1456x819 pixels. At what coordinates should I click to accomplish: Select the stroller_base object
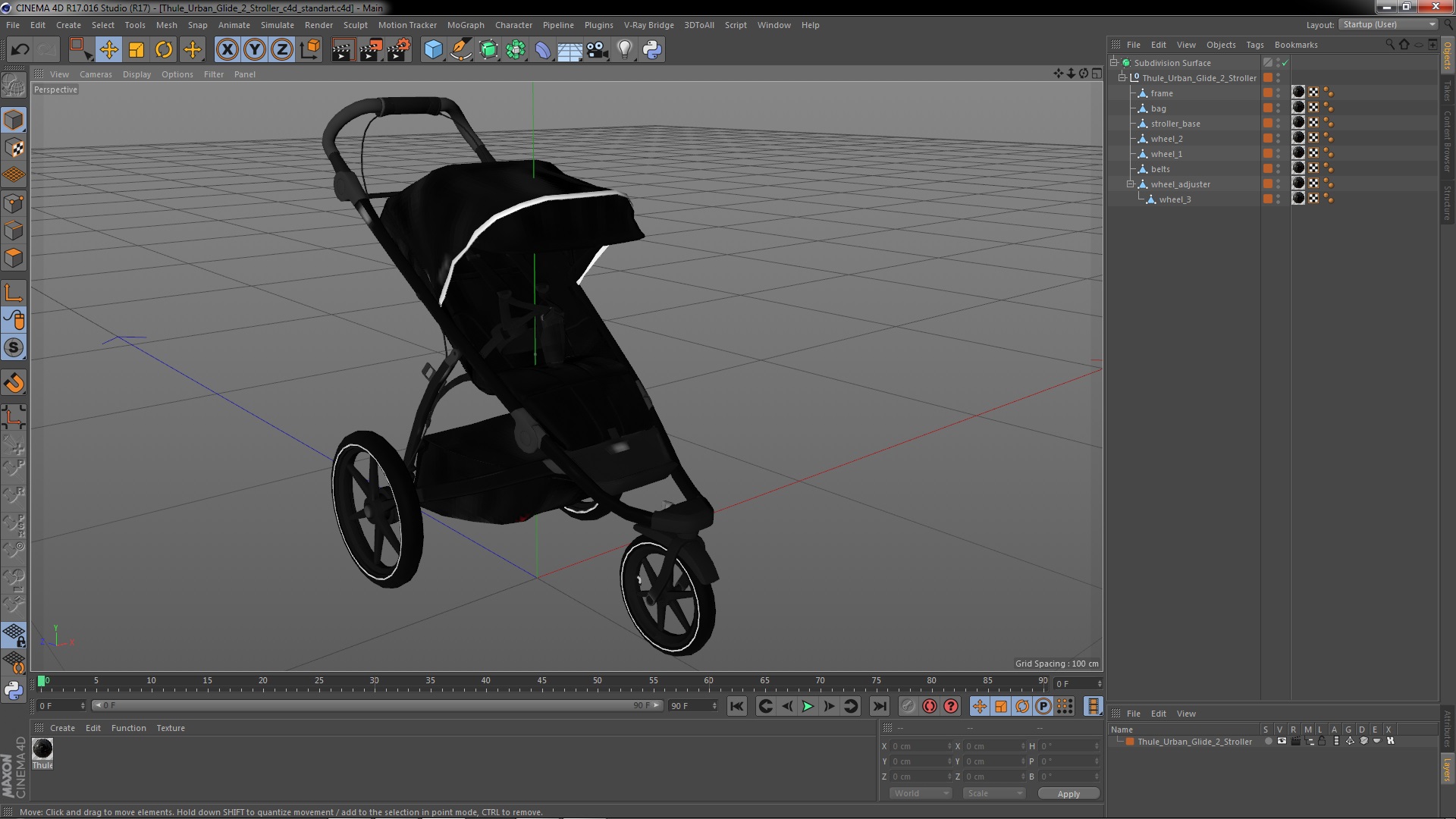pos(1175,124)
